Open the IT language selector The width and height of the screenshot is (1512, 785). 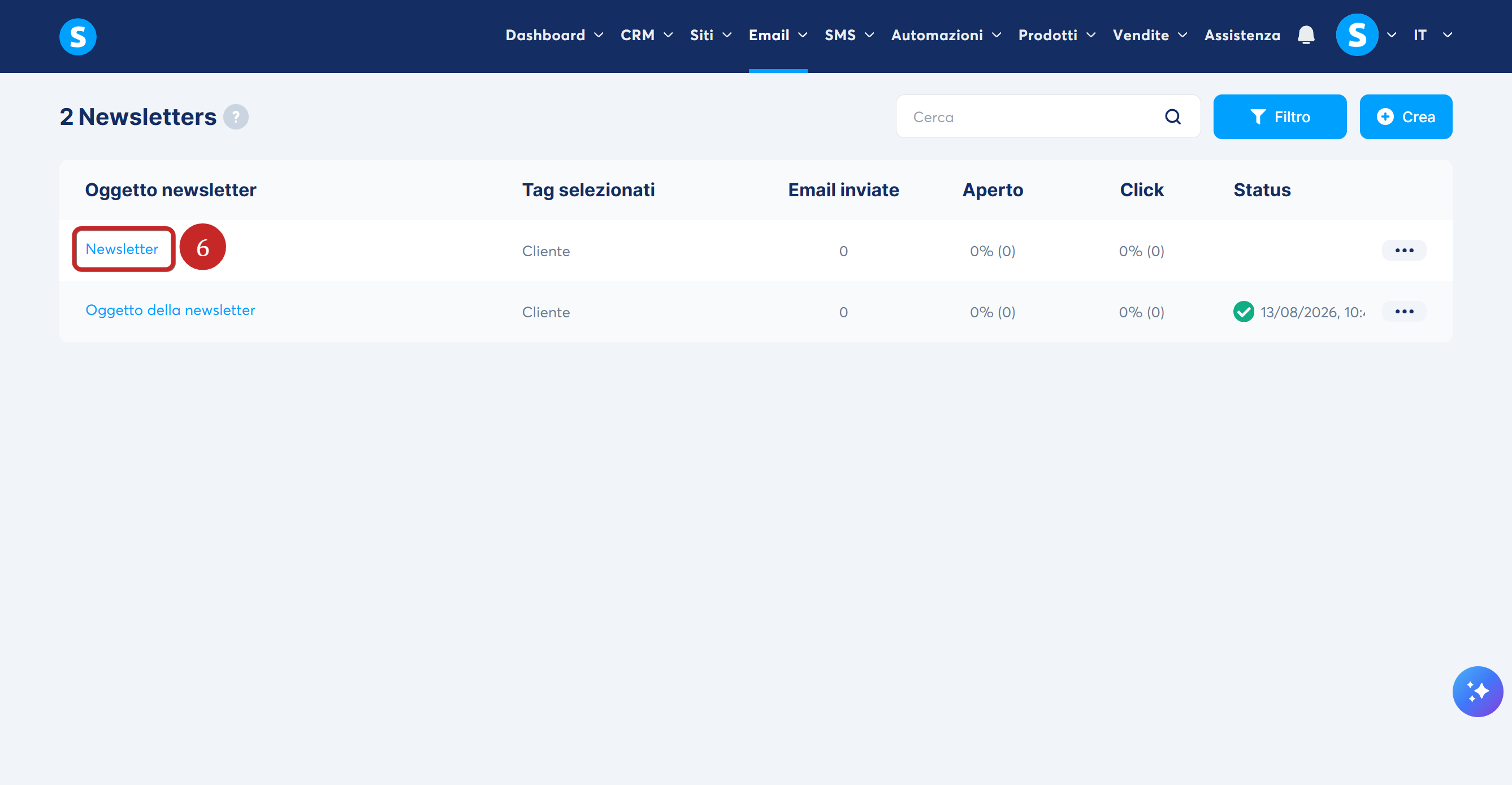1433,35
